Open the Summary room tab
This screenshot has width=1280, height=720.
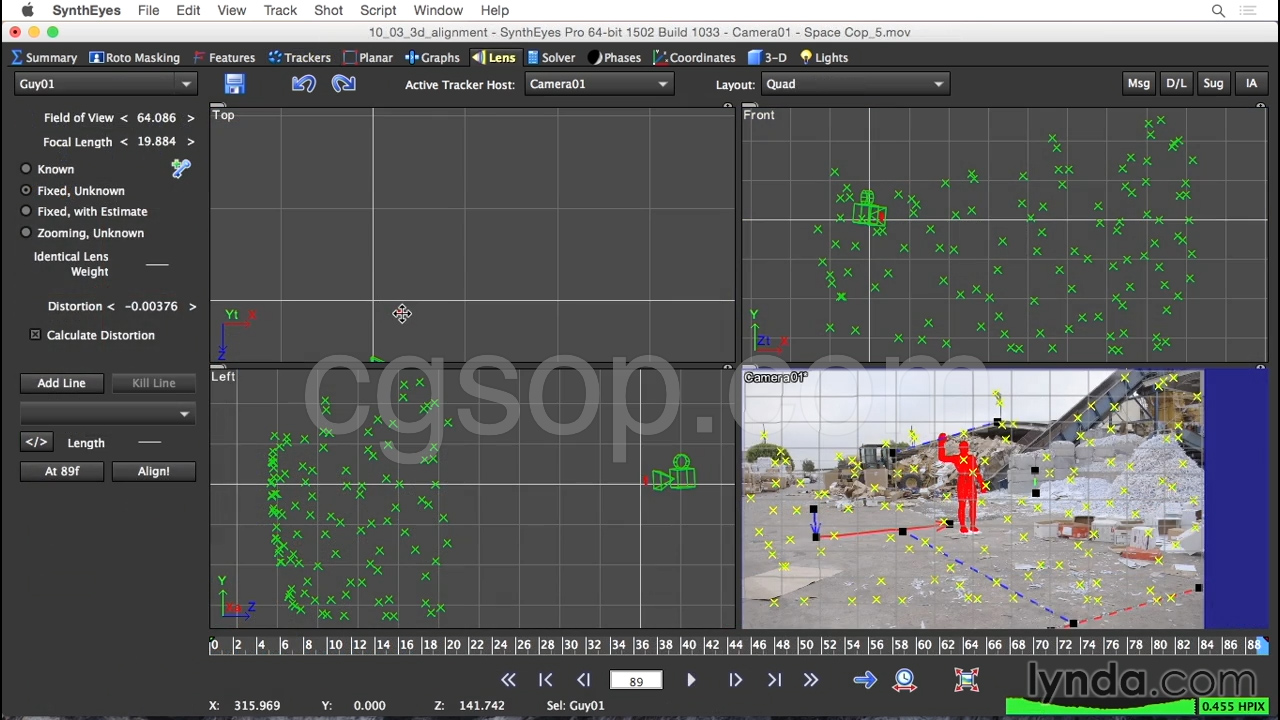coord(44,58)
